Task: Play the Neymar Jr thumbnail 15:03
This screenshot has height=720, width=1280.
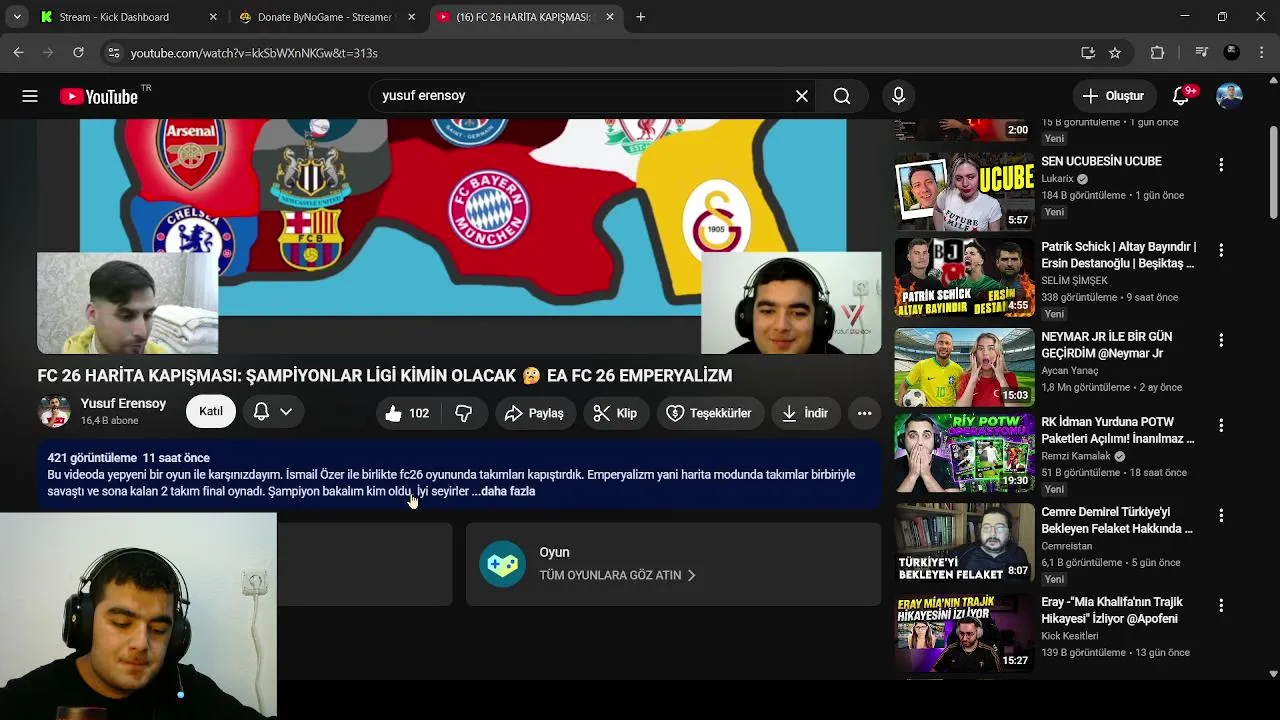Action: [x=964, y=367]
